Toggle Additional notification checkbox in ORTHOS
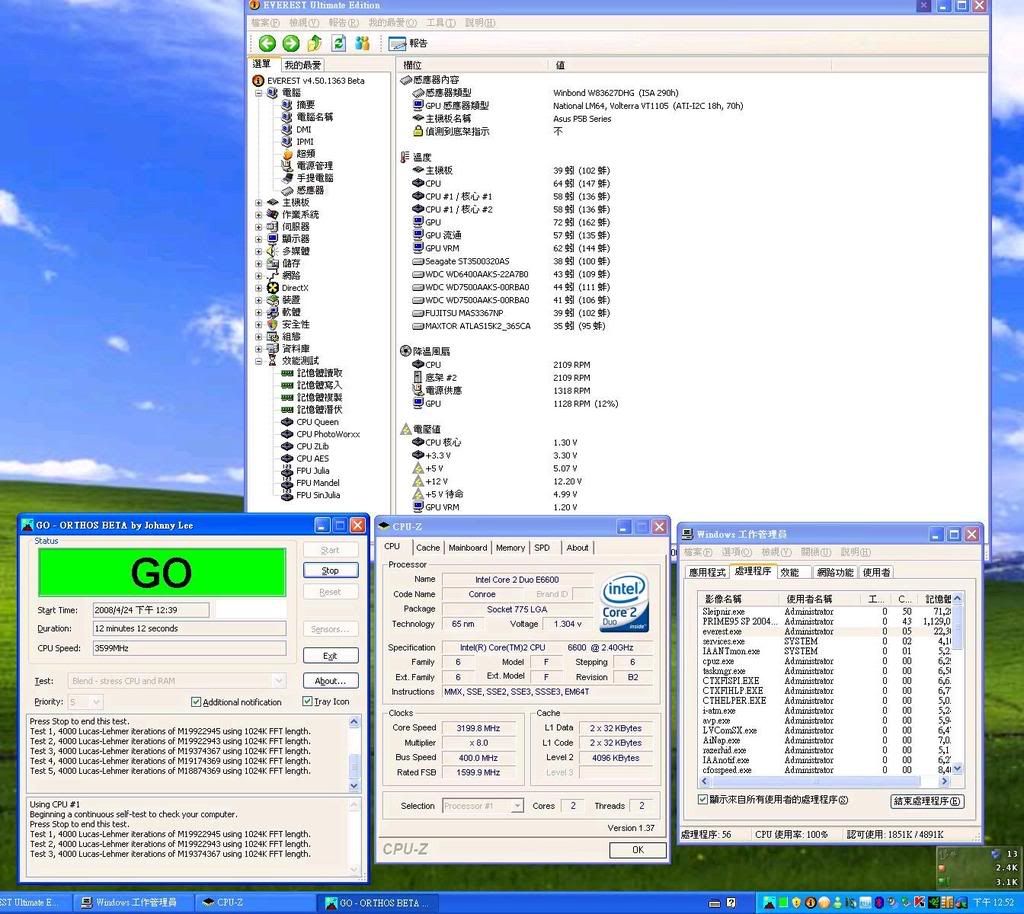Viewport: 1024px width, 914px height. coord(195,702)
